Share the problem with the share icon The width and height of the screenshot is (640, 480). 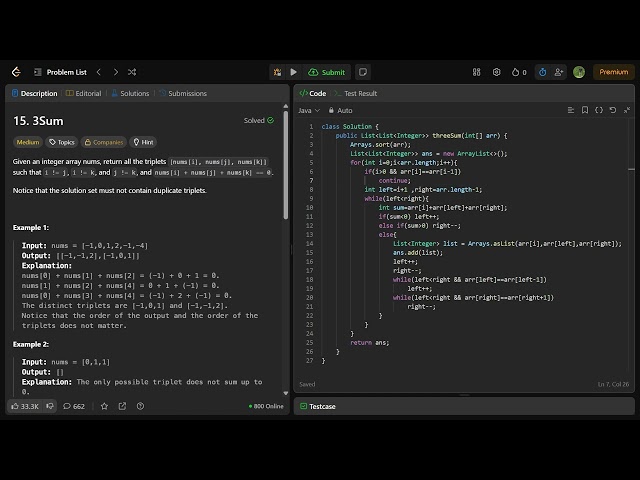(x=122, y=406)
